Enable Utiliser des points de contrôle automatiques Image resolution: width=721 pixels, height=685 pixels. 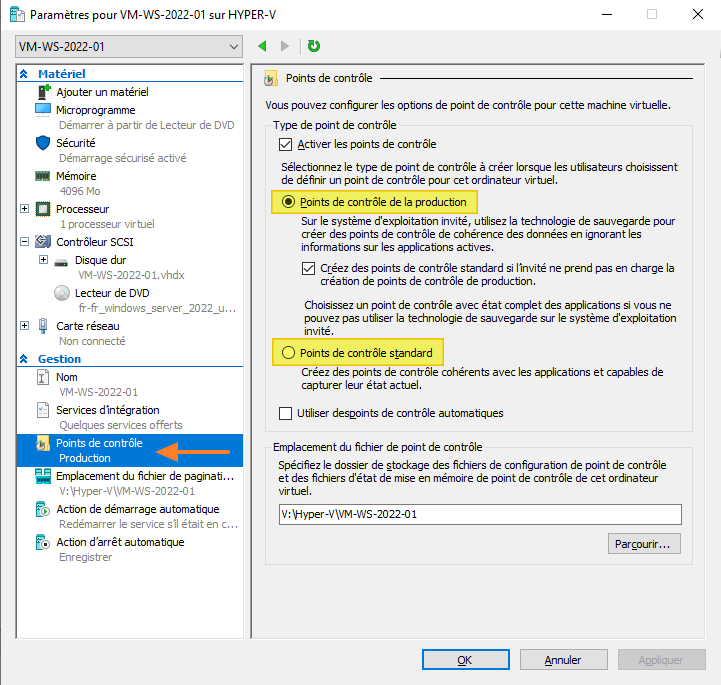pyautogui.click(x=285, y=413)
